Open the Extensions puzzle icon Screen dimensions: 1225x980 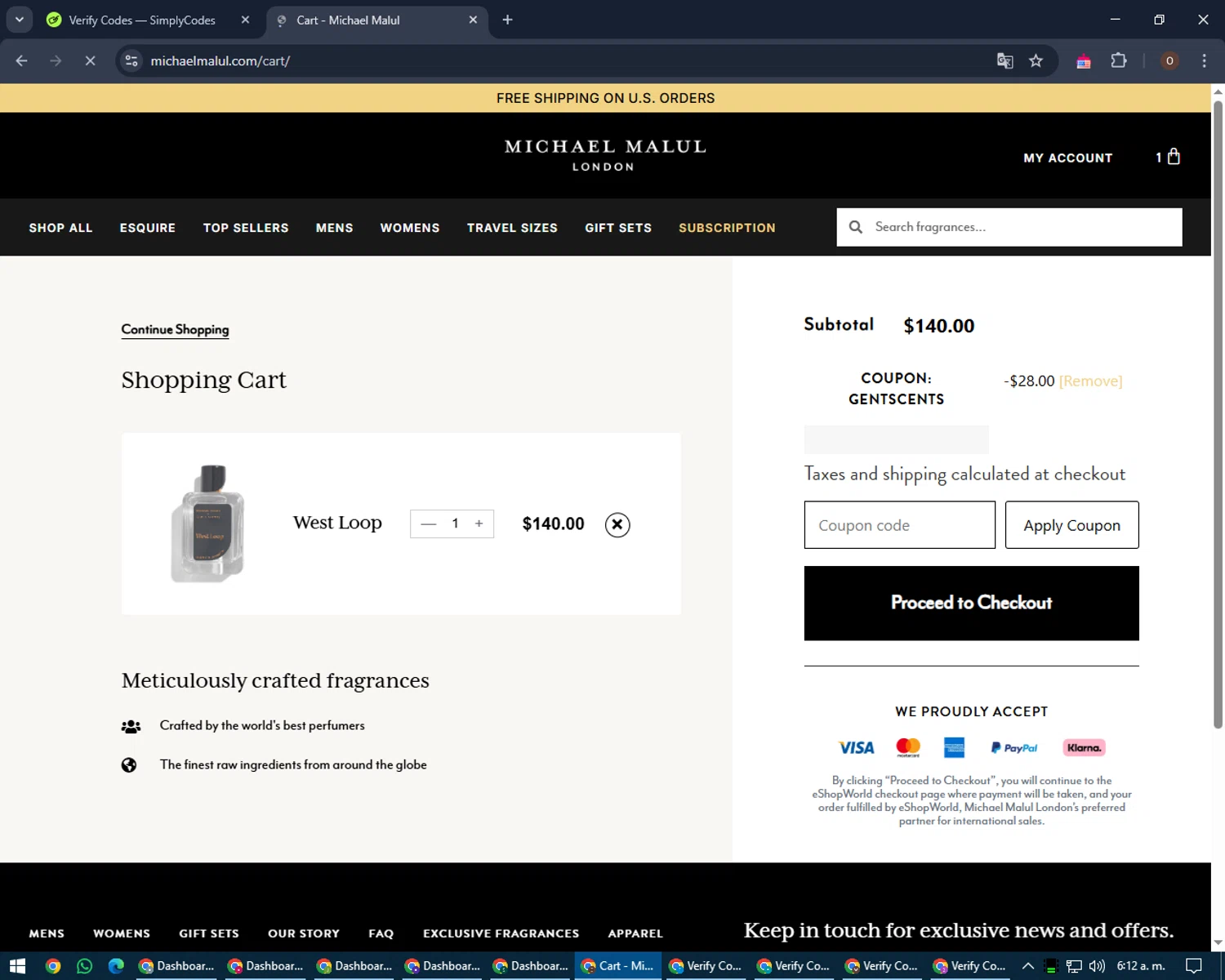[1119, 60]
